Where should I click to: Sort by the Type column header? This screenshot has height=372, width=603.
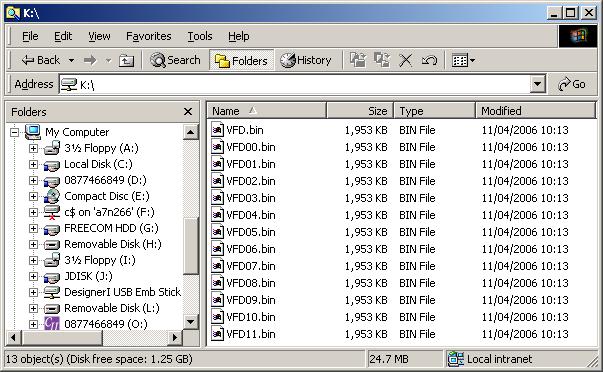[435, 111]
